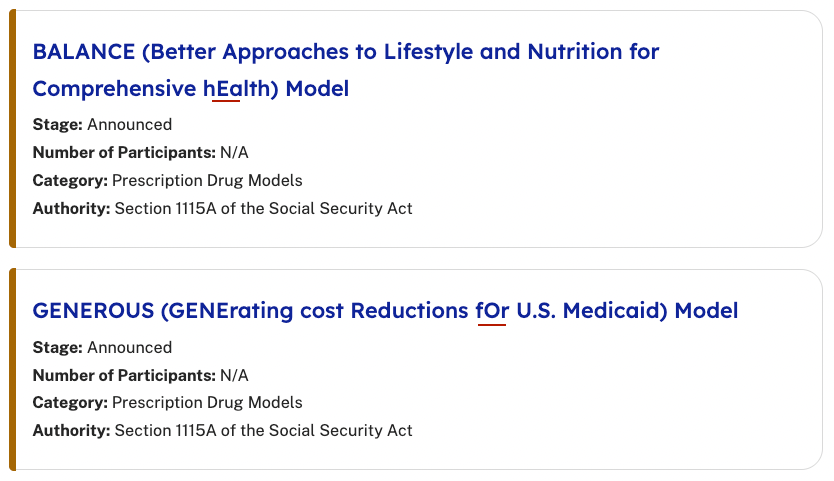Click "Stage: Announced" in the GENEROUS card
834x481 pixels.
102,348
